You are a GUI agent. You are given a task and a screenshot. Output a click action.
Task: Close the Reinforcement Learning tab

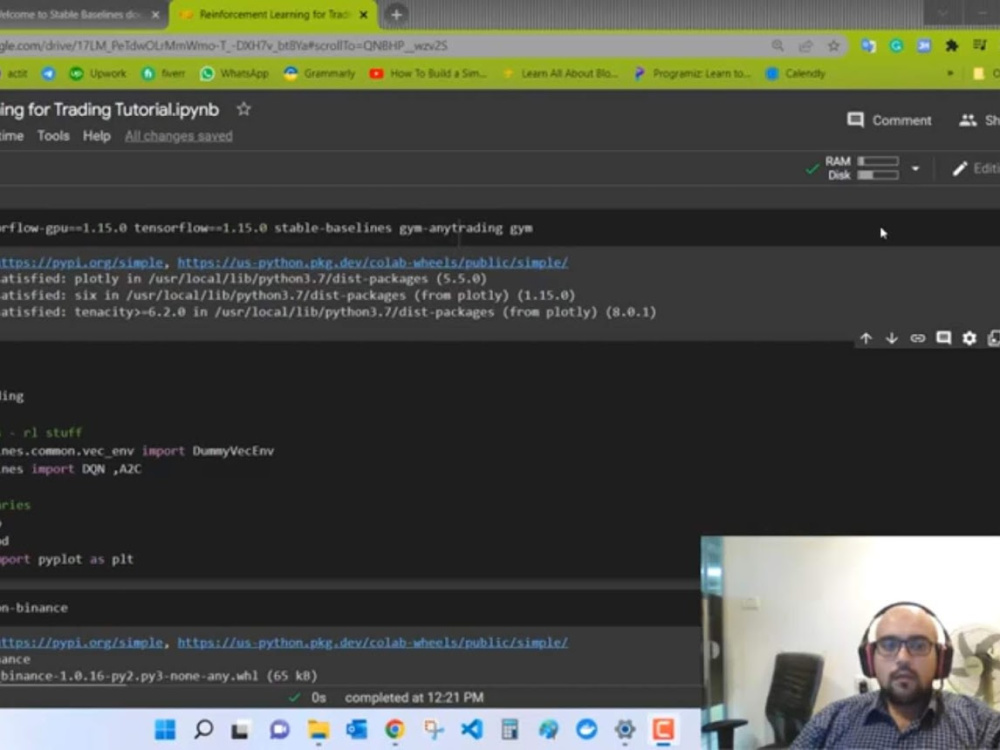(364, 14)
